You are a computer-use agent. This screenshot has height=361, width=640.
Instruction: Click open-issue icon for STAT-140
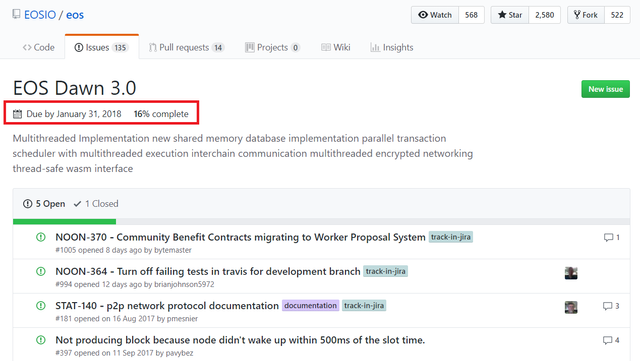point(41,306)
